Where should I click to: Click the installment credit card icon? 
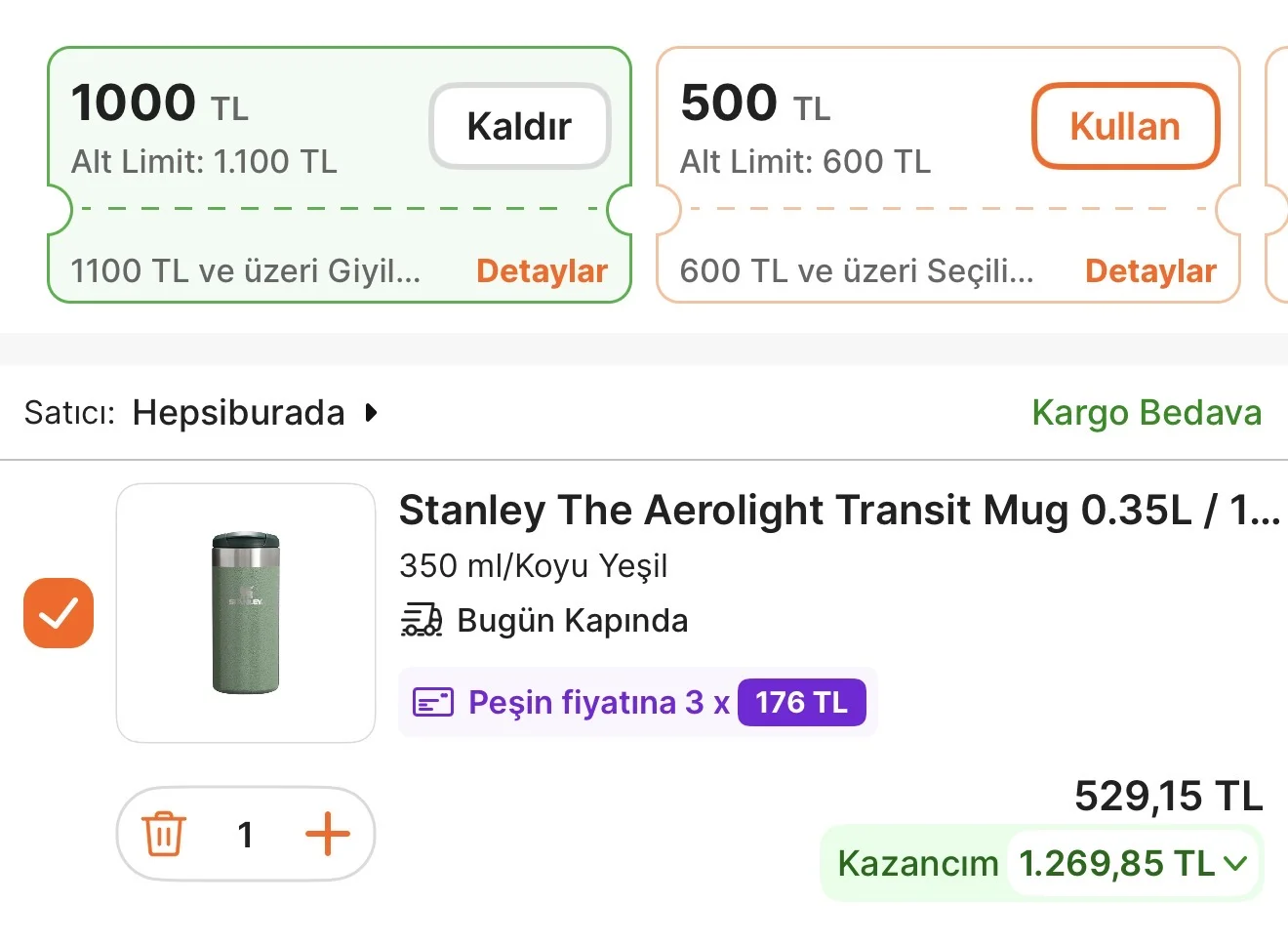point(433,702)
